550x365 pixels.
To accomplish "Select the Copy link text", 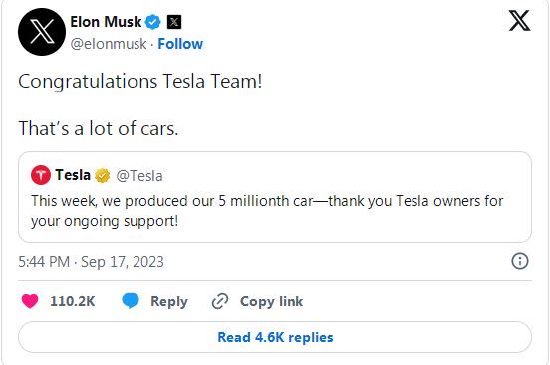I will tap(271, 302).
